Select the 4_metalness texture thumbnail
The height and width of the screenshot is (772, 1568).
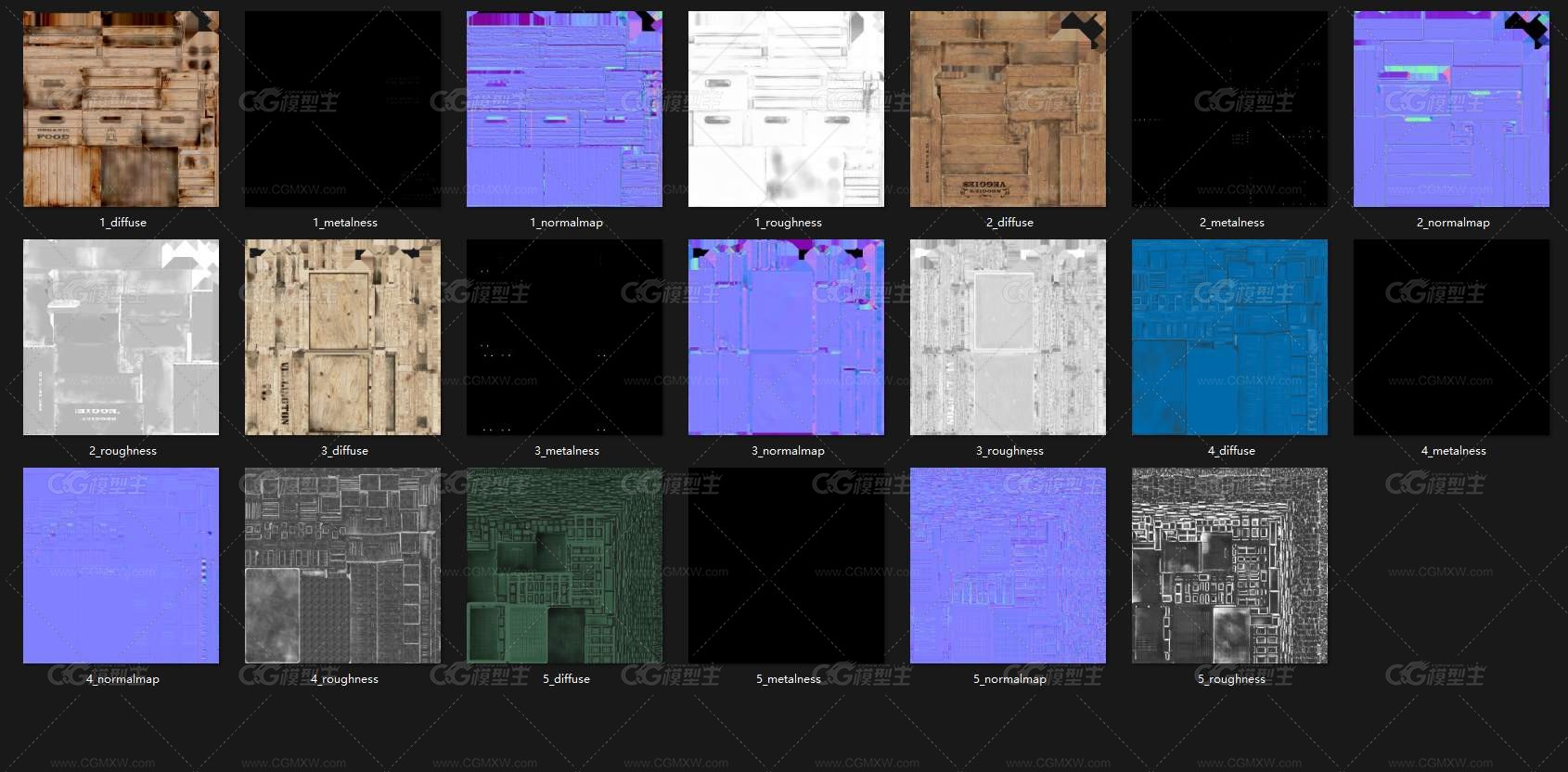(x=1451, y=337)
